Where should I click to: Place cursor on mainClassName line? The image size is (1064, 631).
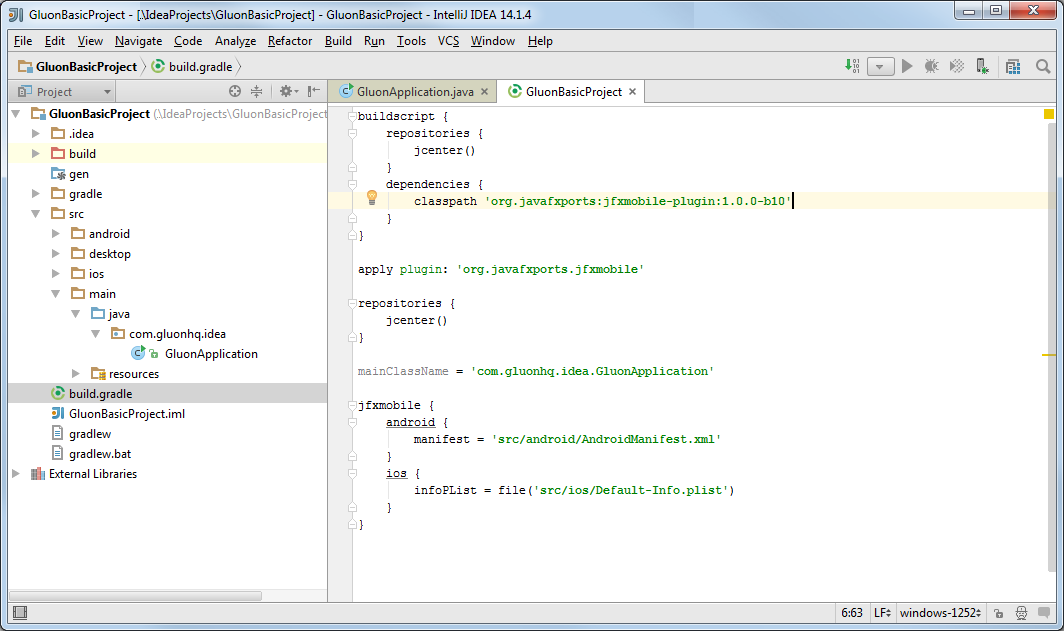click(x=536, y=371)
